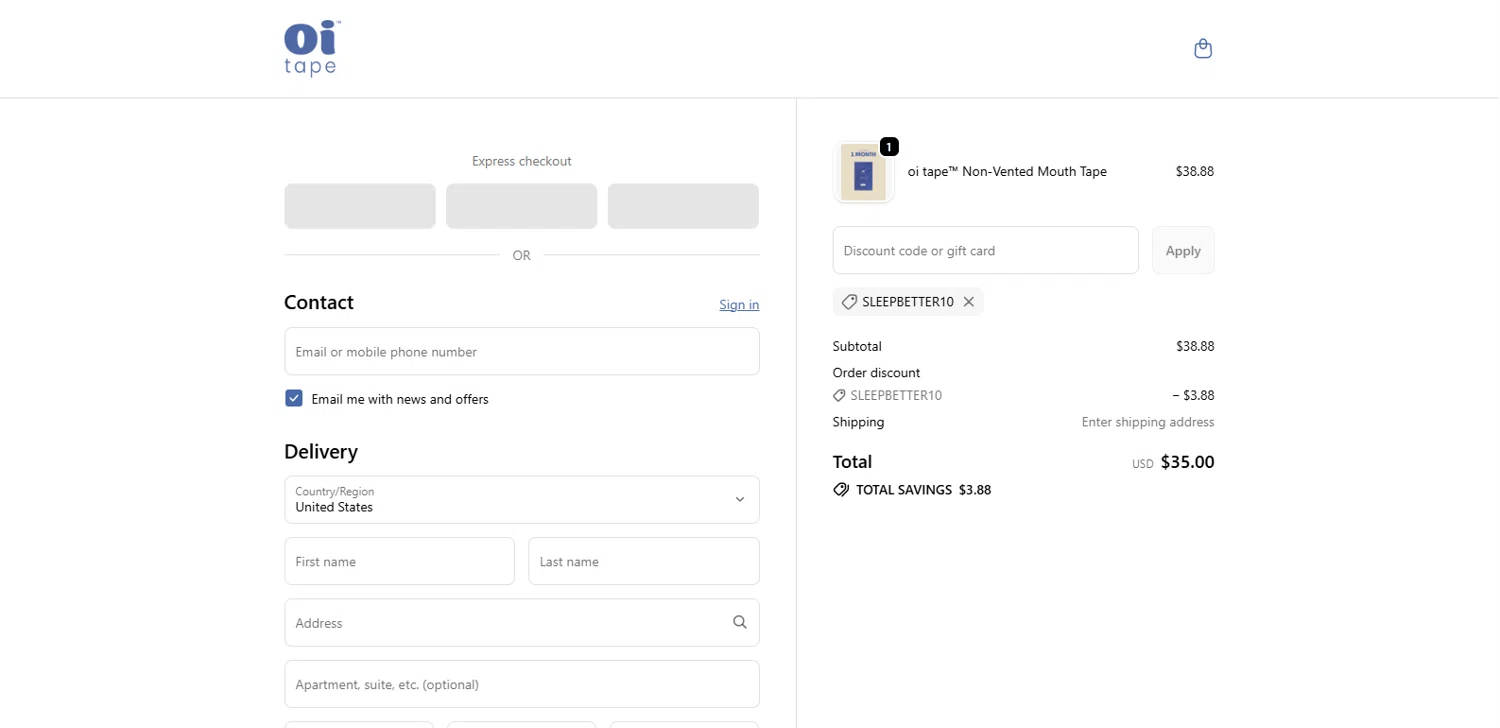
Task: Click the tag icon beside TOTAL SAVINGS
Action: [x=841, y=490]
